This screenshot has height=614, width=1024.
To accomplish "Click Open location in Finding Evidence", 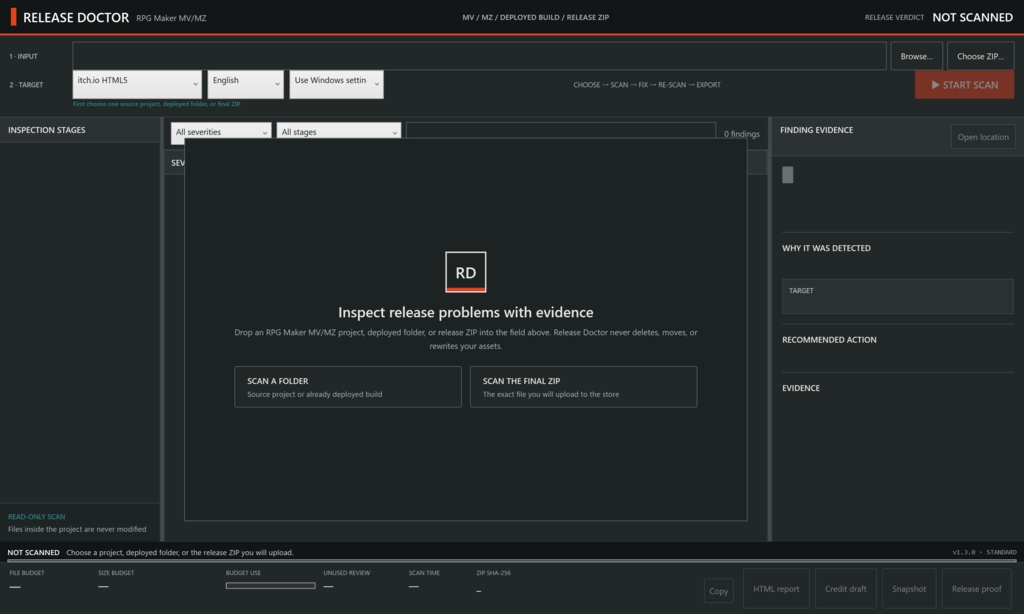I will point(983,137).
